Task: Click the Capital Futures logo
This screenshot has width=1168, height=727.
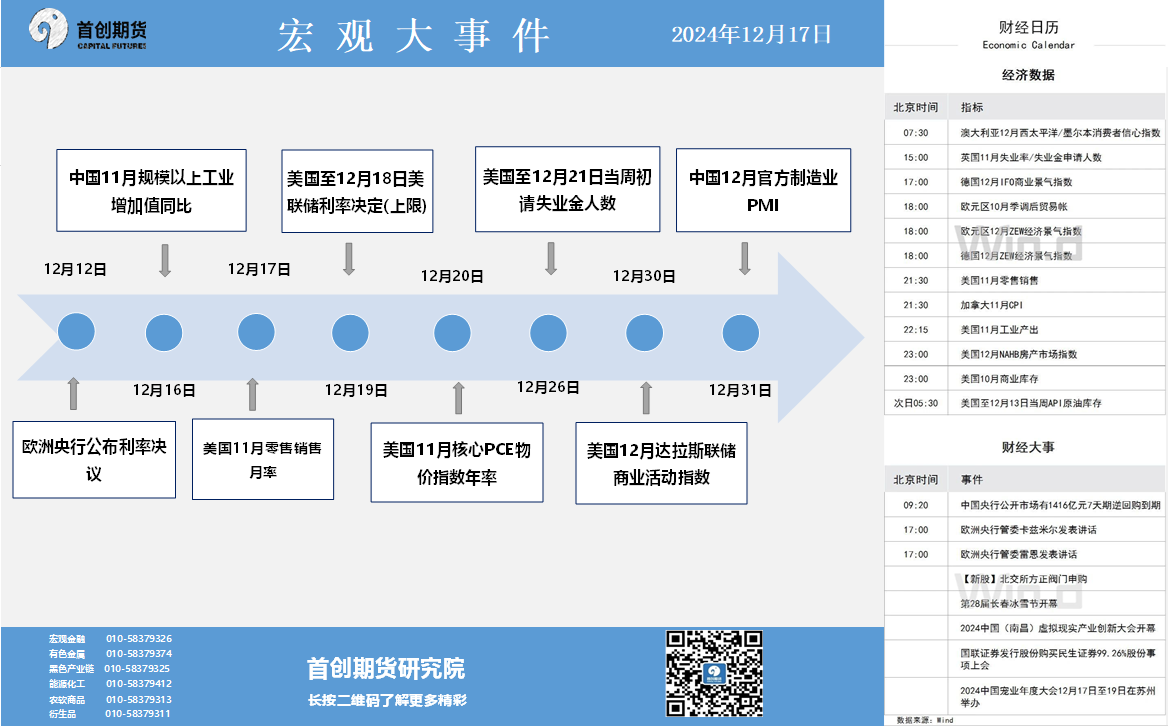Action: coord(88,30)
